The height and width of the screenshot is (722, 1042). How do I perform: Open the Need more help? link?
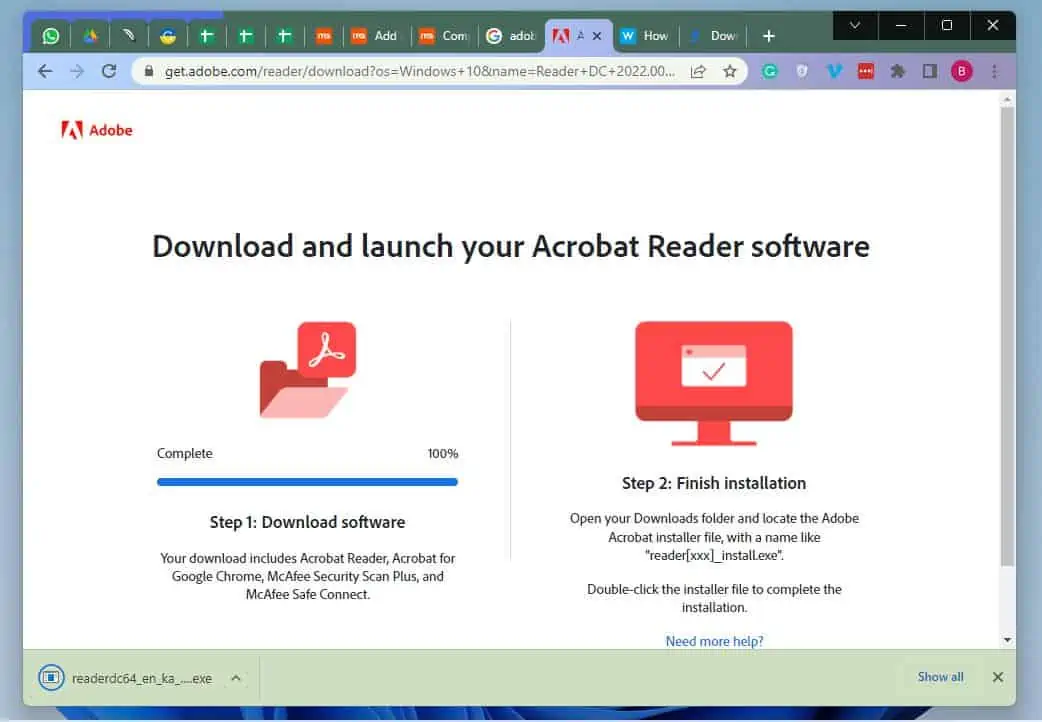pos(714,641)
